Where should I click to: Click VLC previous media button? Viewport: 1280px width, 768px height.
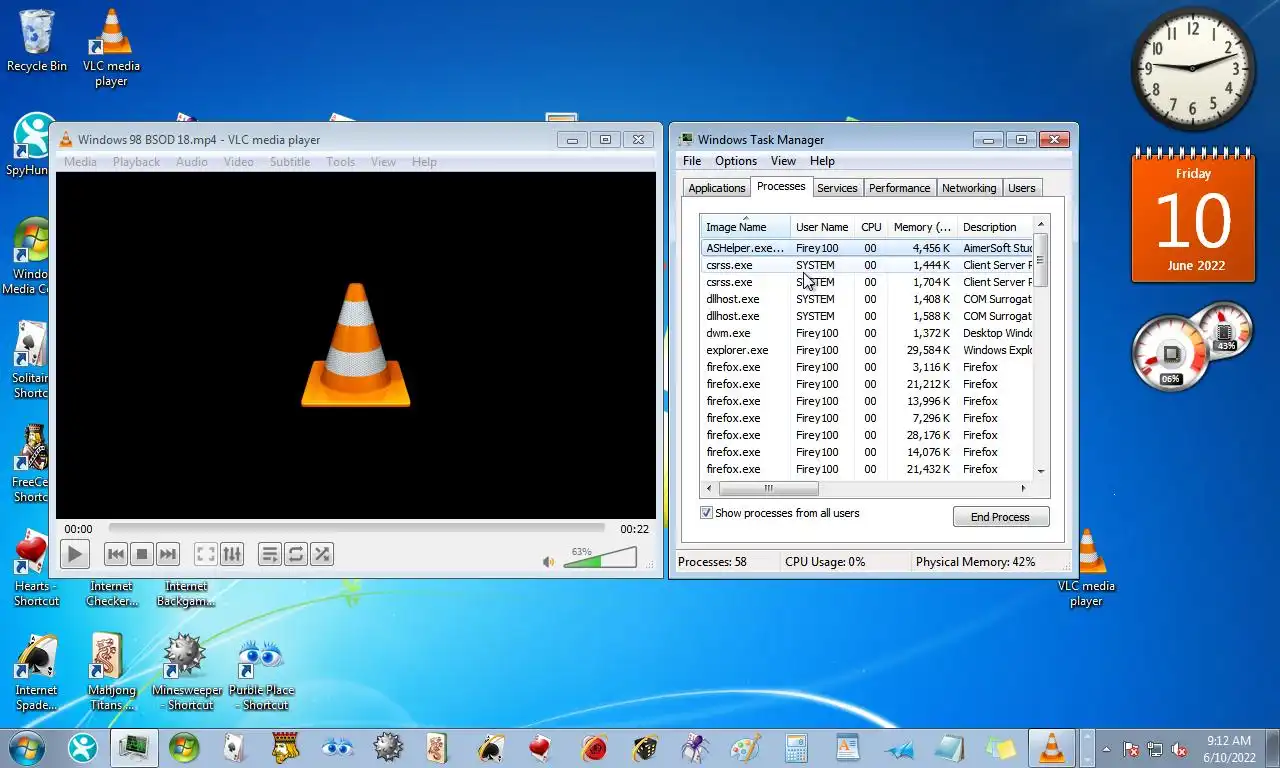pos(116,554)
